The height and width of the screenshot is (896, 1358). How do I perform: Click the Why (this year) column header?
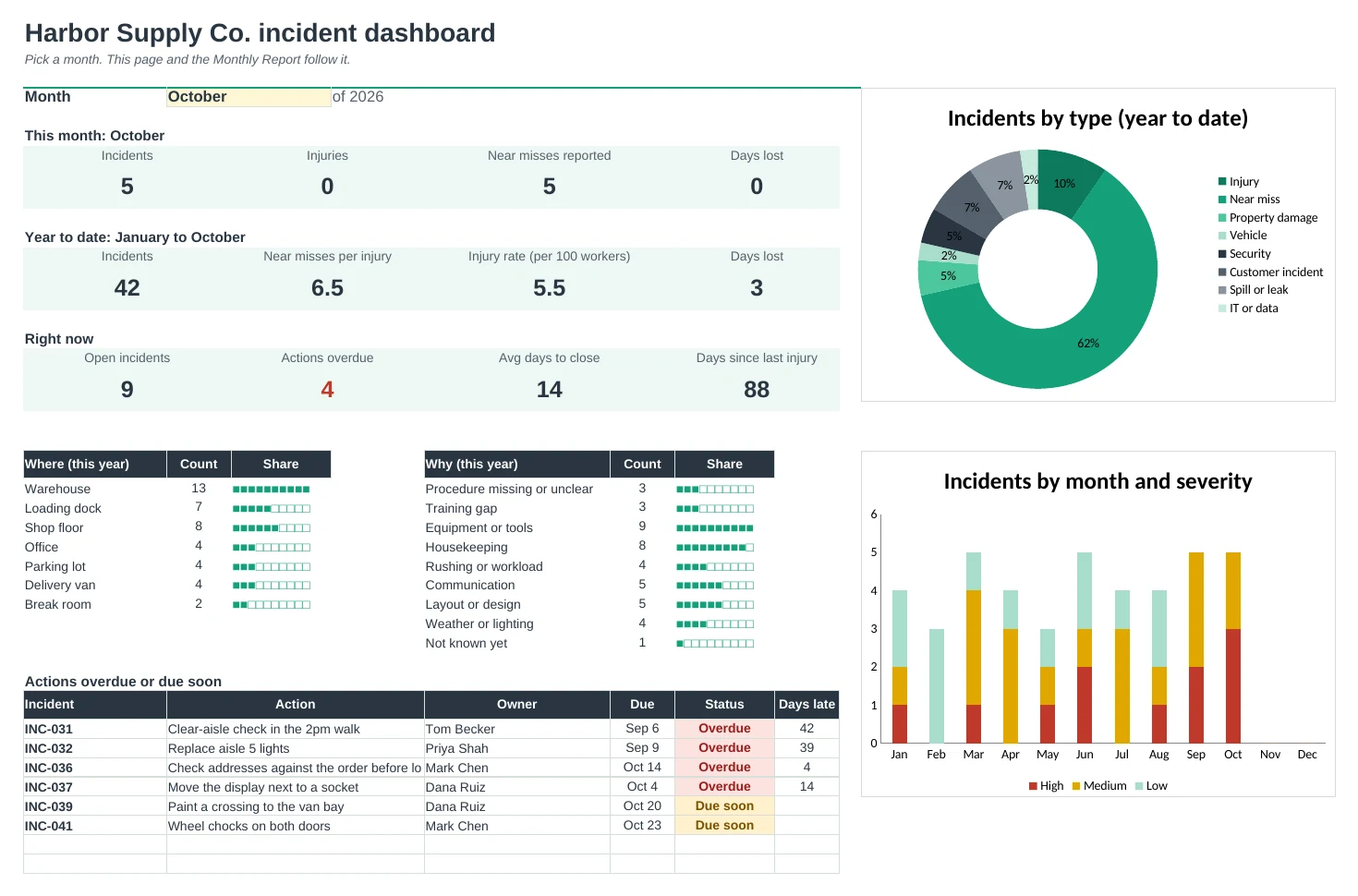point(517,464)
